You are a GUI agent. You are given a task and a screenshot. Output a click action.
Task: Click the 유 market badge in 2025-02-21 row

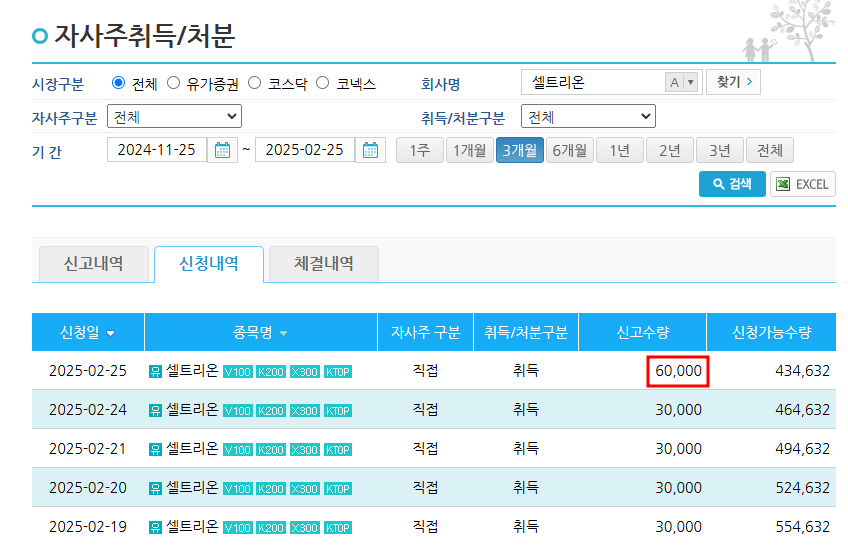155,449
